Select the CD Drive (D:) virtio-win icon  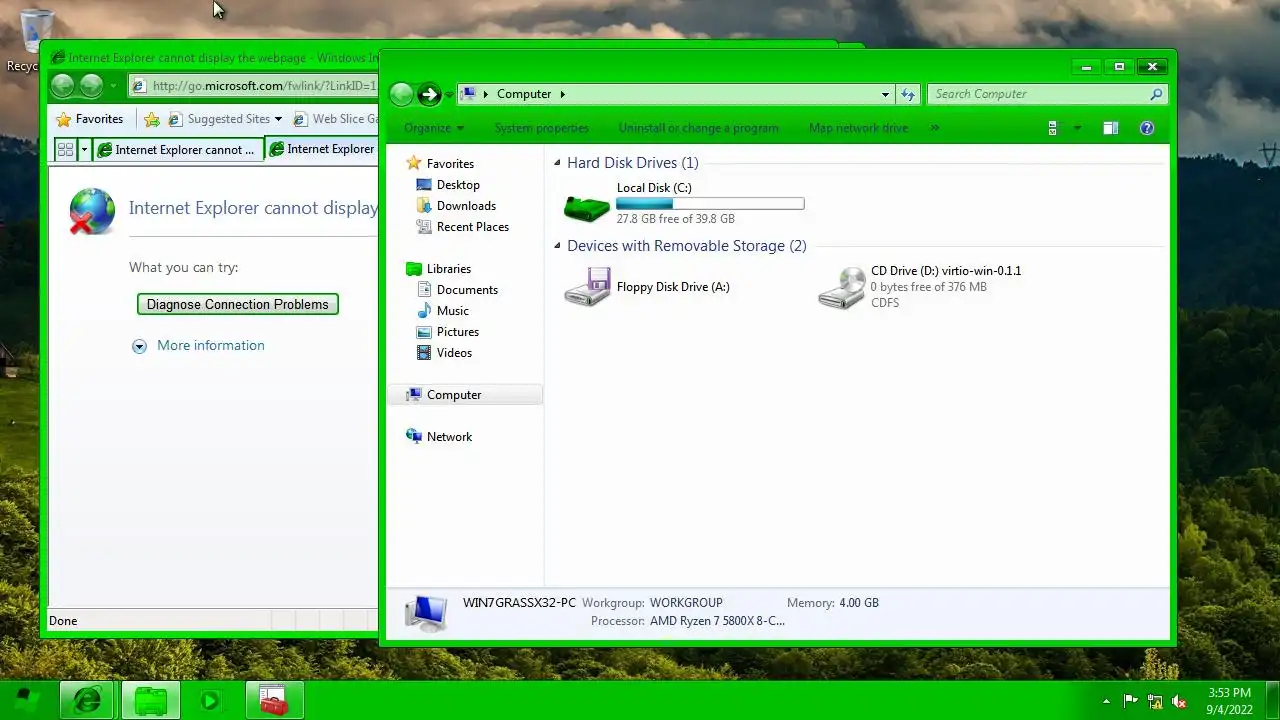click(x=841, y=287)
